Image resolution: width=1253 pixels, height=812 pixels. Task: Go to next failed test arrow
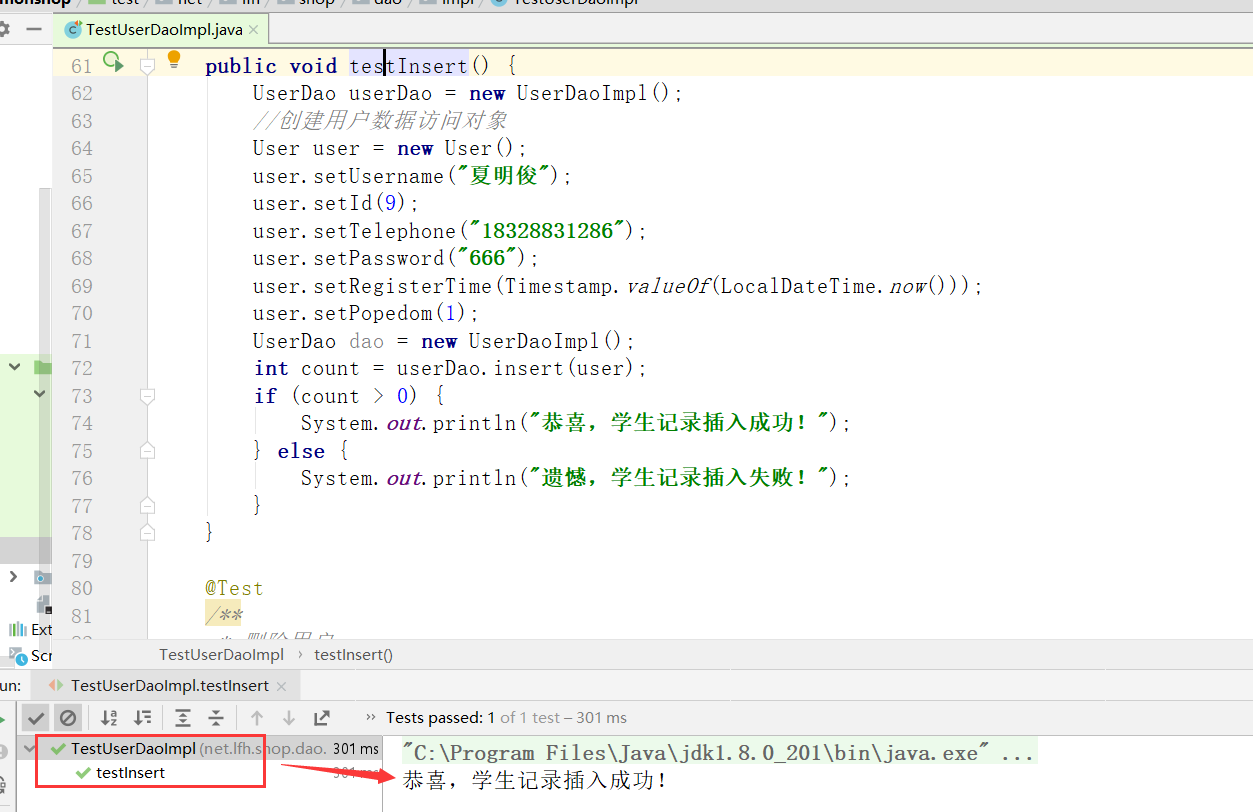coord(289,717)
